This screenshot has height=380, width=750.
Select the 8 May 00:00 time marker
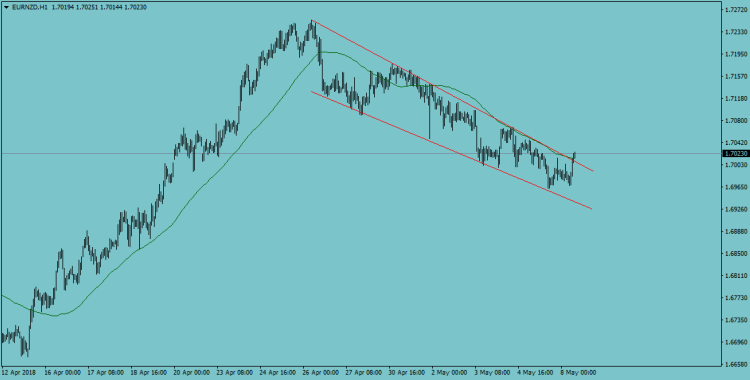tap(578, 372)
